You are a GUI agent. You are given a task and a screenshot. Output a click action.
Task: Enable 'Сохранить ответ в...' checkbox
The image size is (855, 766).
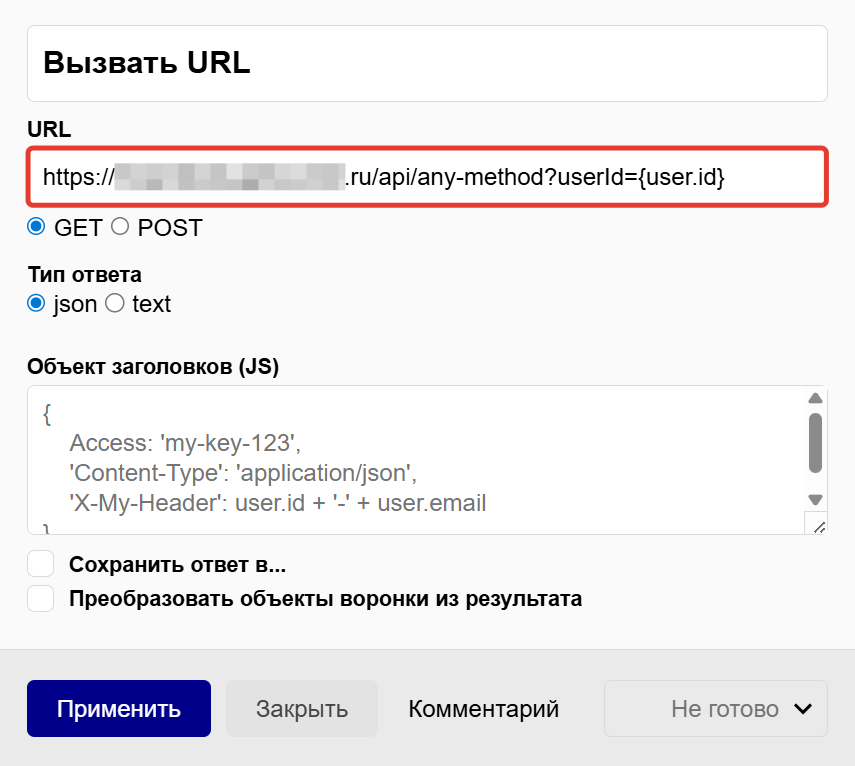tap(41, 565)
